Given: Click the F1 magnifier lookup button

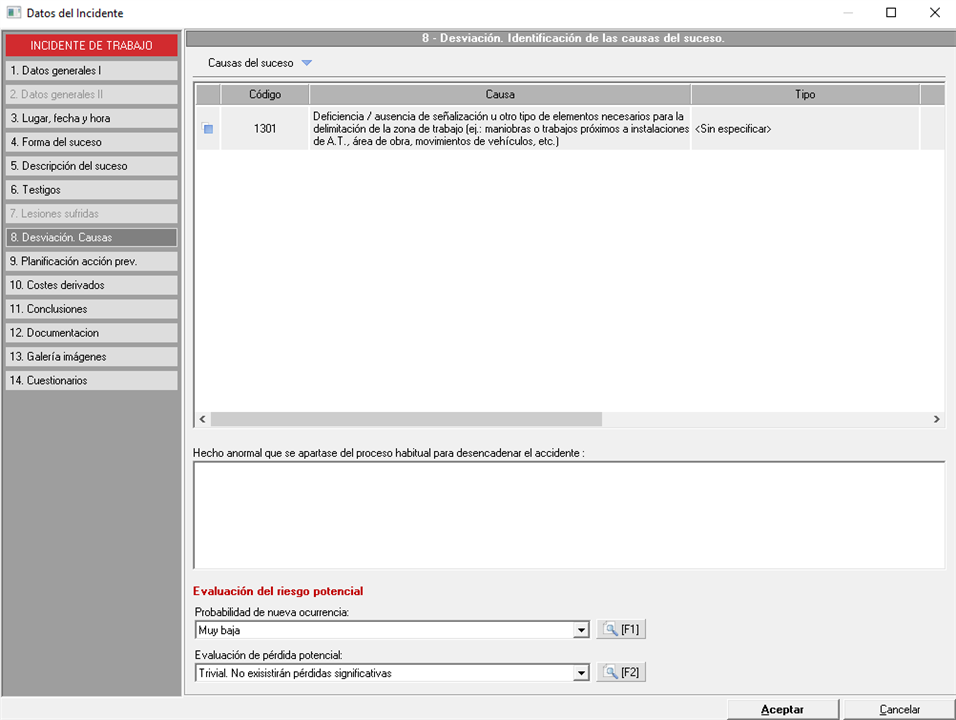Looking at the screenshot, I should 621,630.
